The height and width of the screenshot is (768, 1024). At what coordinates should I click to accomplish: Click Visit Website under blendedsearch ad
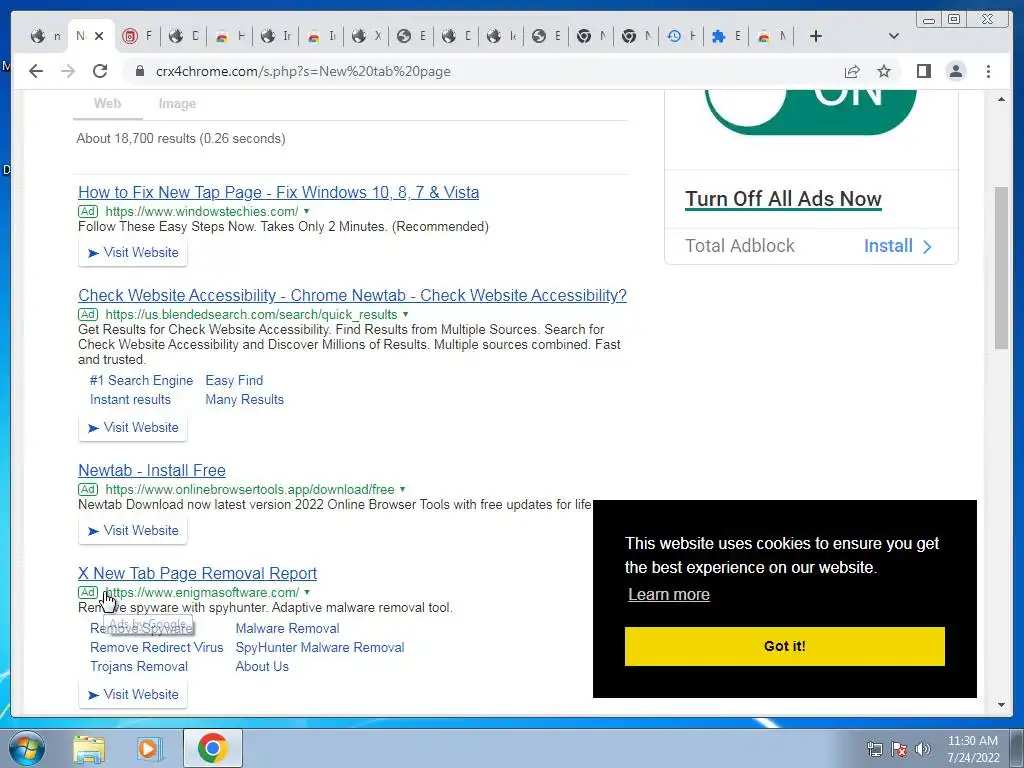point(133,428)
